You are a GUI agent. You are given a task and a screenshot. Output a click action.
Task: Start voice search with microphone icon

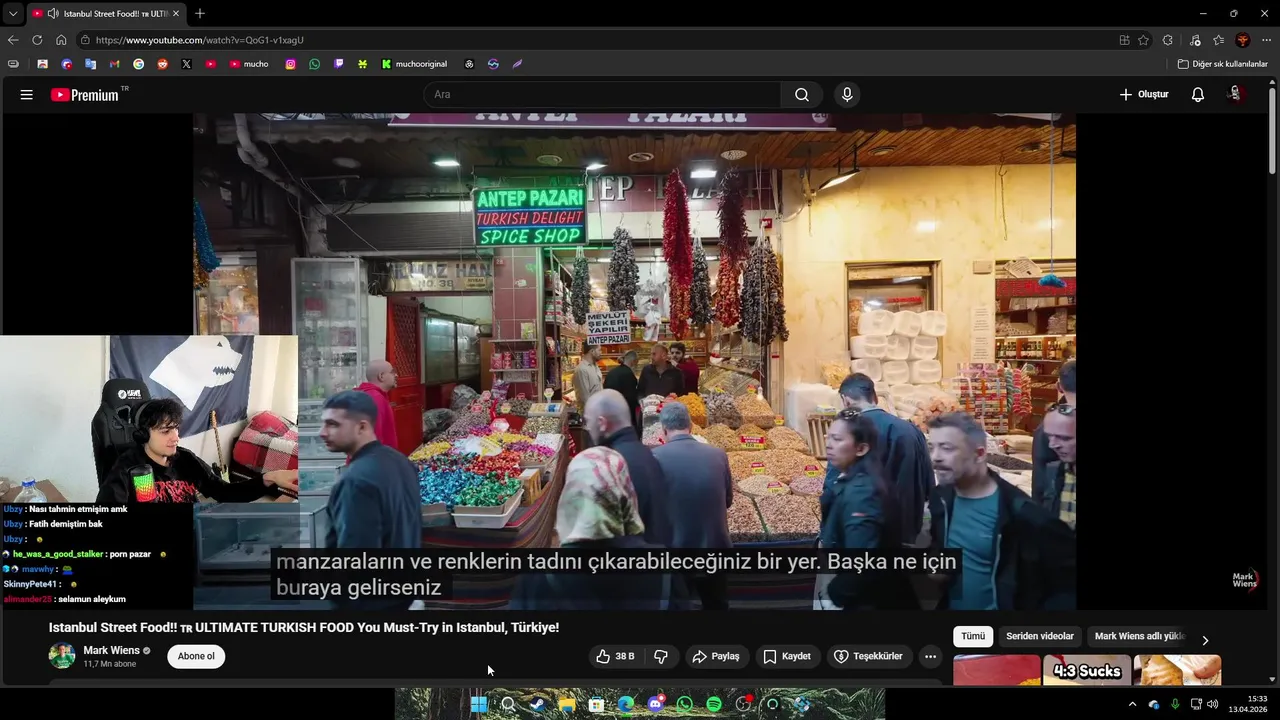pos(847,95)
